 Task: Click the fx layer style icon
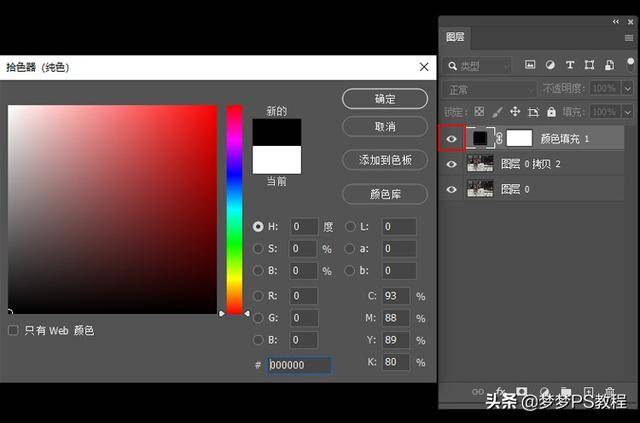(501, 391)
